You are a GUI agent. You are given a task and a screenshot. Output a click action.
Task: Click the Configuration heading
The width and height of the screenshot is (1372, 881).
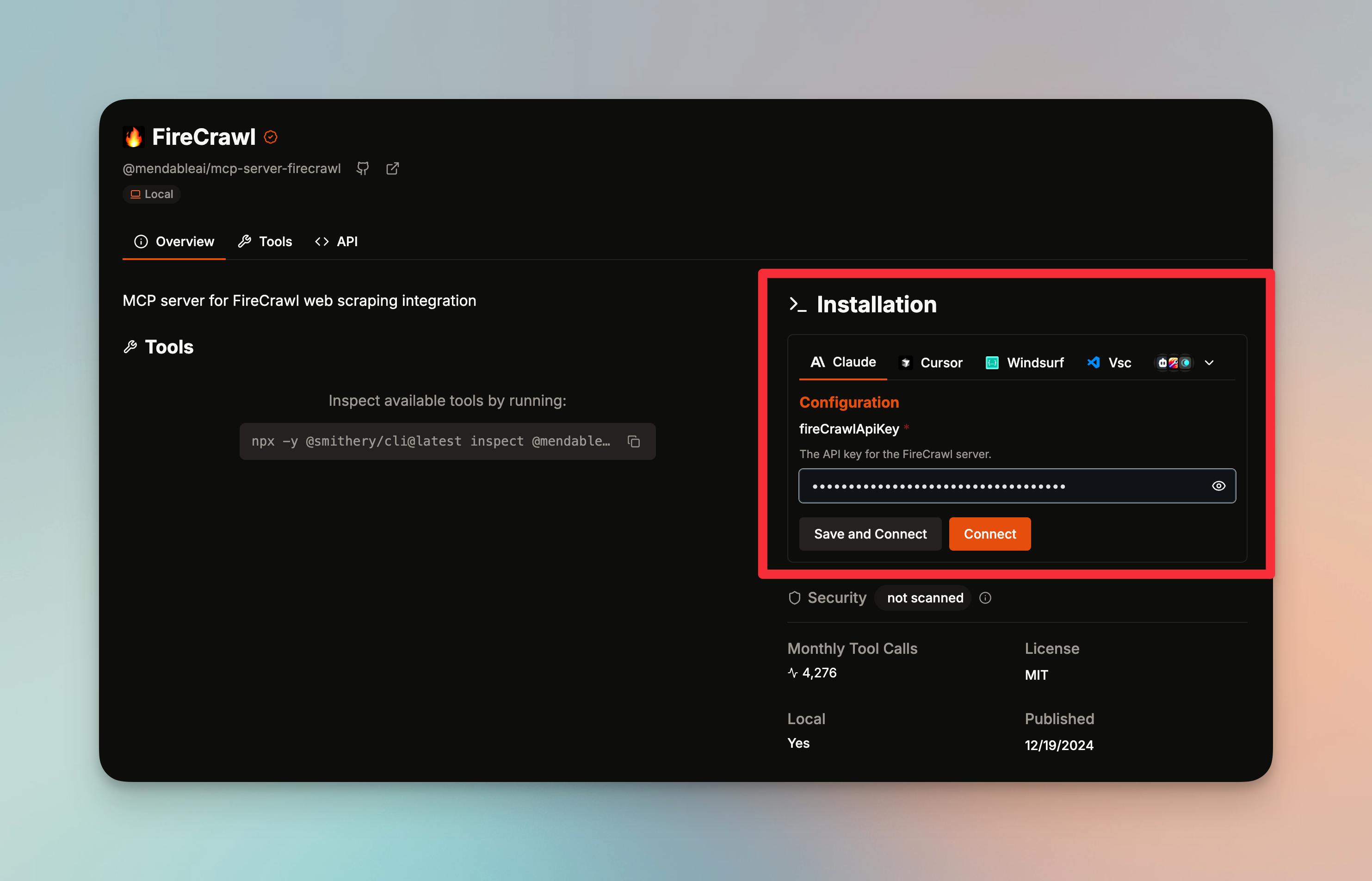click(849, 402)
